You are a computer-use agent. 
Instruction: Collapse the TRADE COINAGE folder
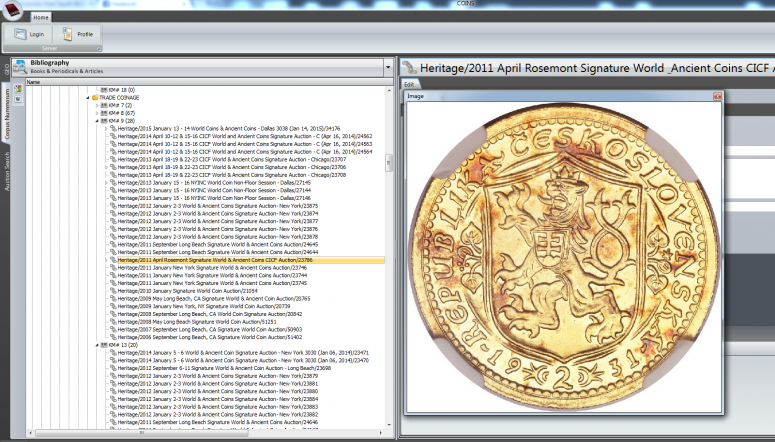(x=88, y=98)
